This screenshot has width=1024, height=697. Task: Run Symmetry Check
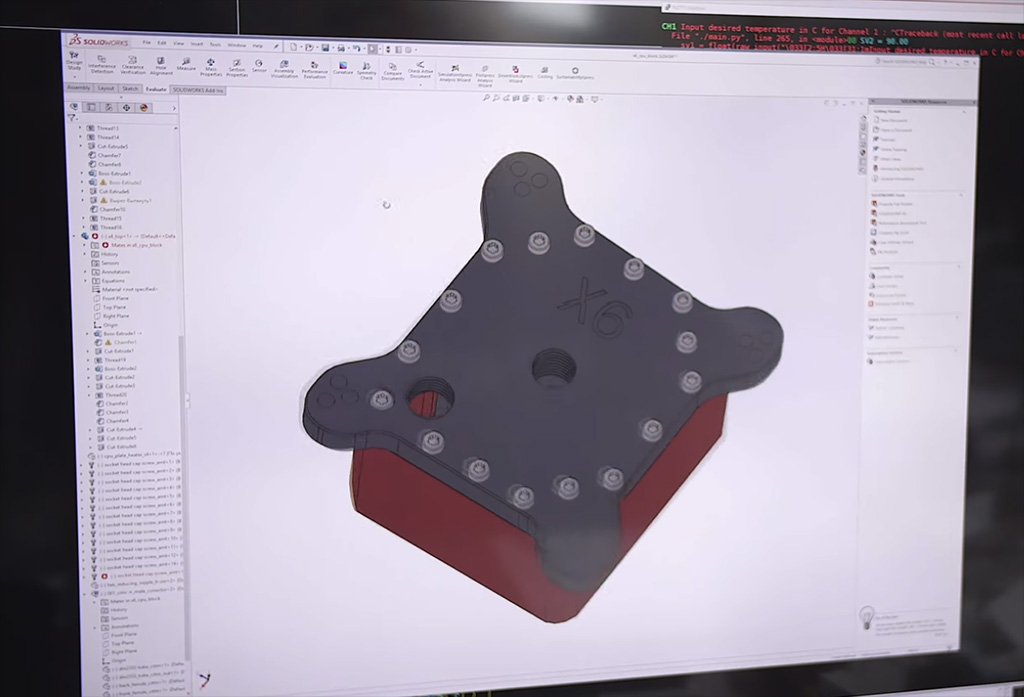tap(366, 71)
